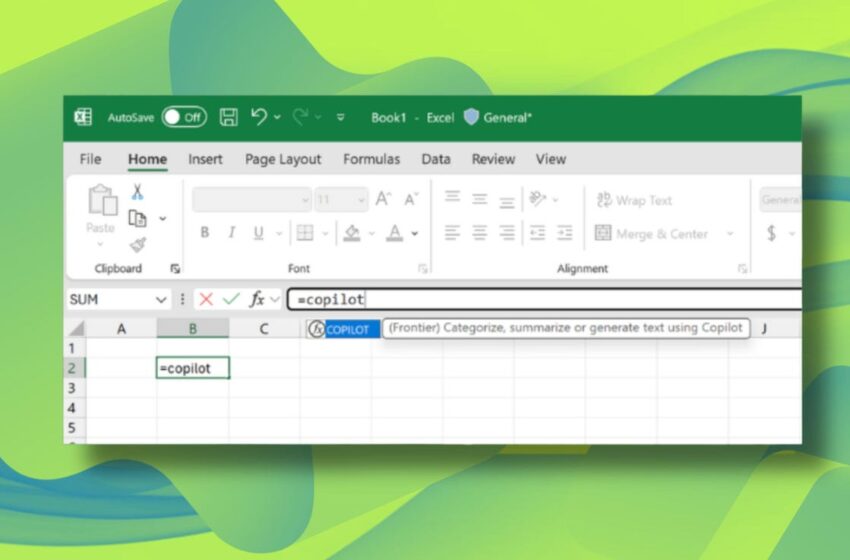Click the Insert Function fx icon
Image resolution: width=850 pixels, height=560 pixels.
pos(257,299)
